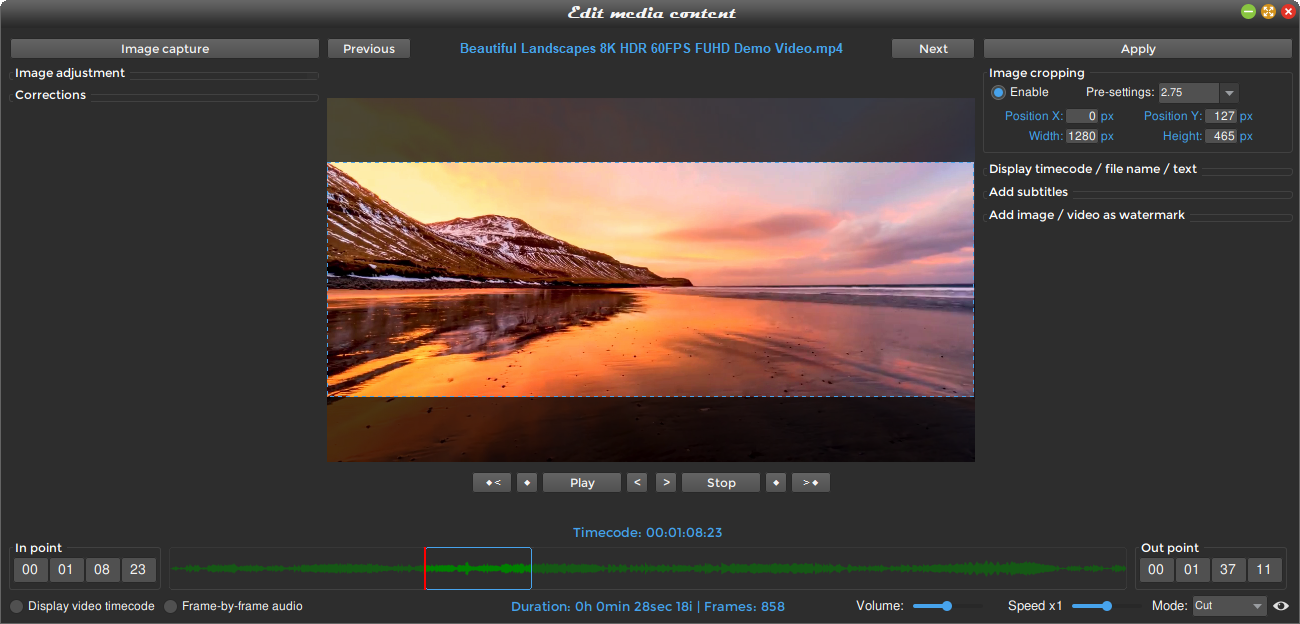This screenshot has width=1300, height=624.
Task: Open the Image capture panel
Action: tap(164, 48)
